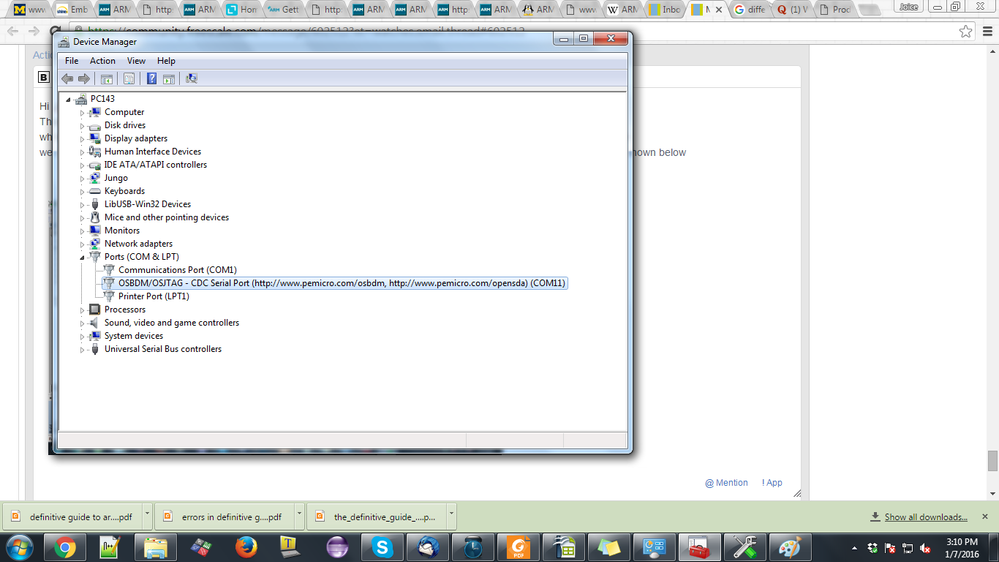Select OSBDM/OSJTAG CDC Serial Port (COM11)
Image resolution: width=999 pixels, height=562 pixels.
(x=341, y=283)
